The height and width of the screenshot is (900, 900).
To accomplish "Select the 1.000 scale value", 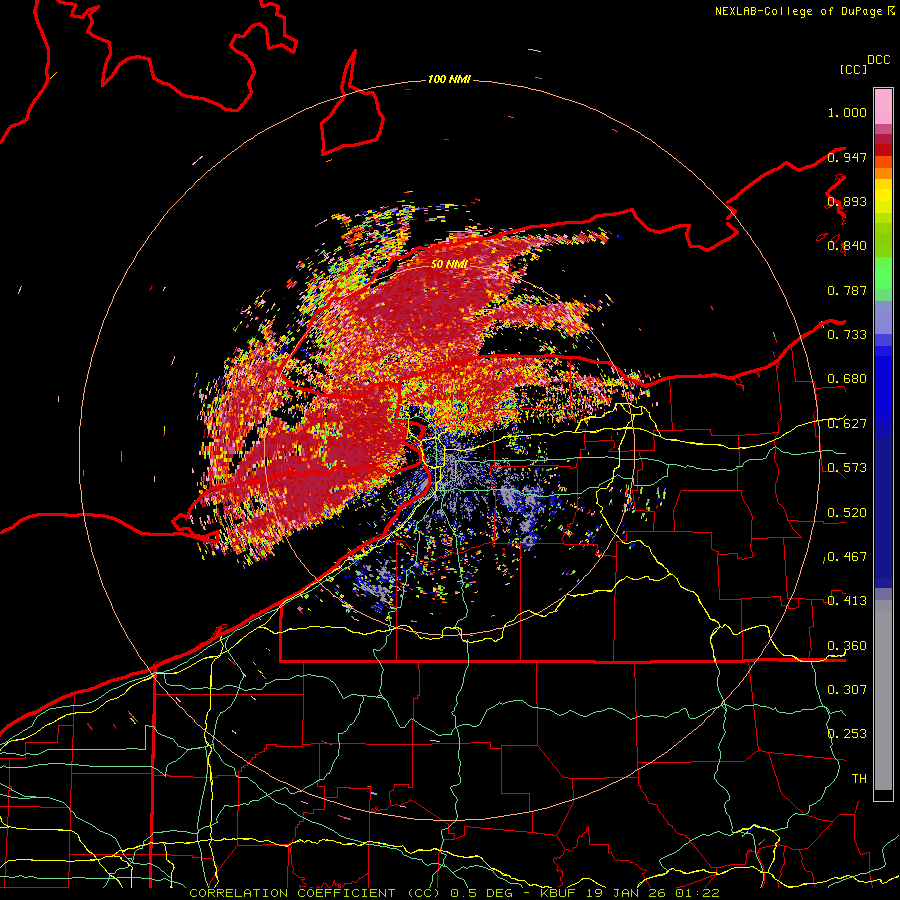I will click(x=847, y=112).
